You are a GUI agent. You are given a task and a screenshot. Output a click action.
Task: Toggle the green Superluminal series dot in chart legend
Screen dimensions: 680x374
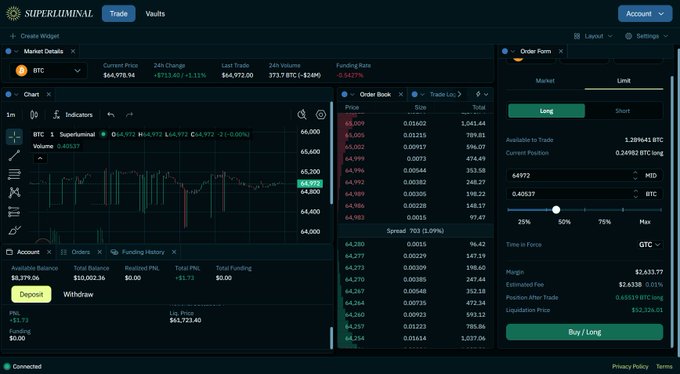pyautogui.click(x=103, y=135)
